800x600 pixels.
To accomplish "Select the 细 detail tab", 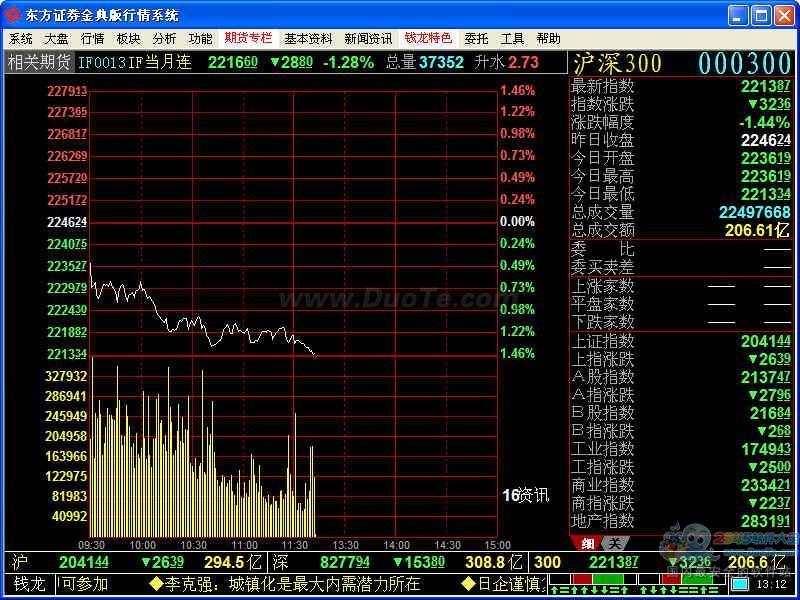I will 587,544.
